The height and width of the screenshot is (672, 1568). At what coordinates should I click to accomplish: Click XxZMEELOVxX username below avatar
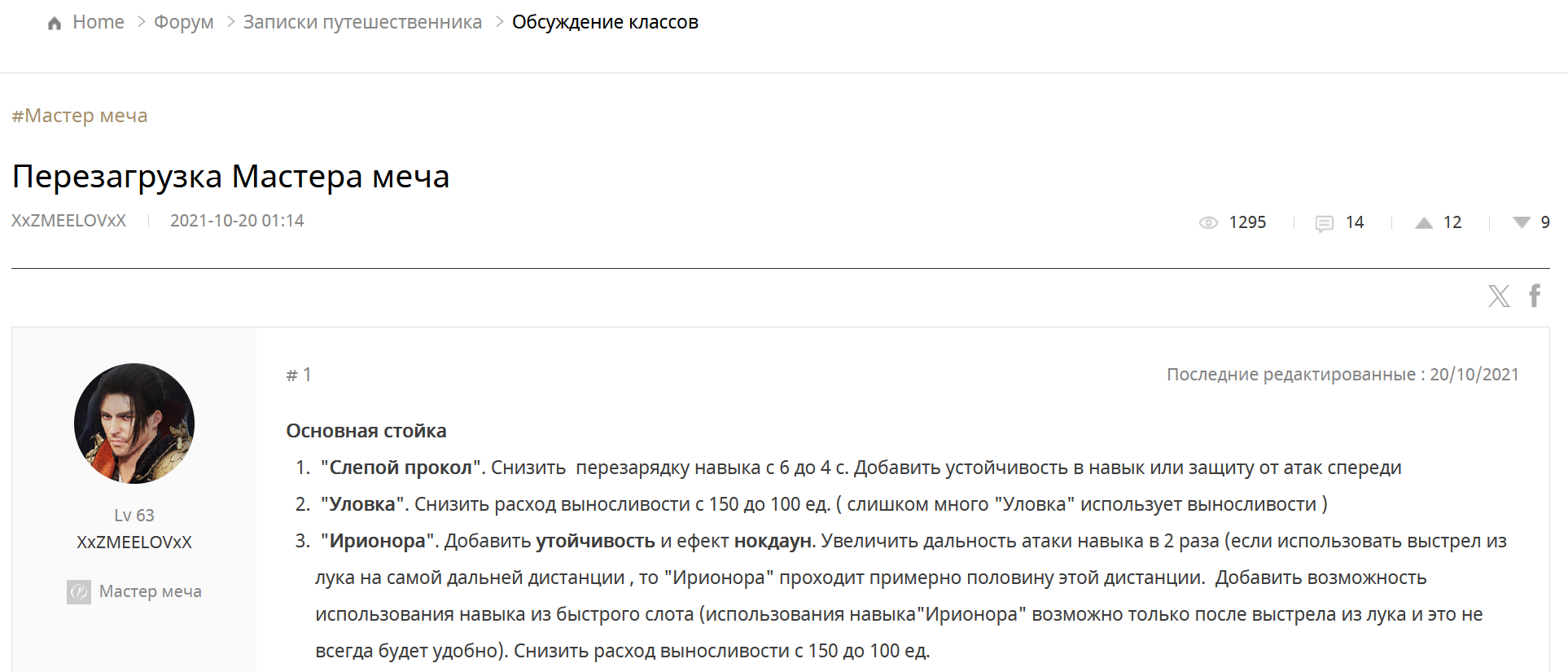click(x=134, y=542)
